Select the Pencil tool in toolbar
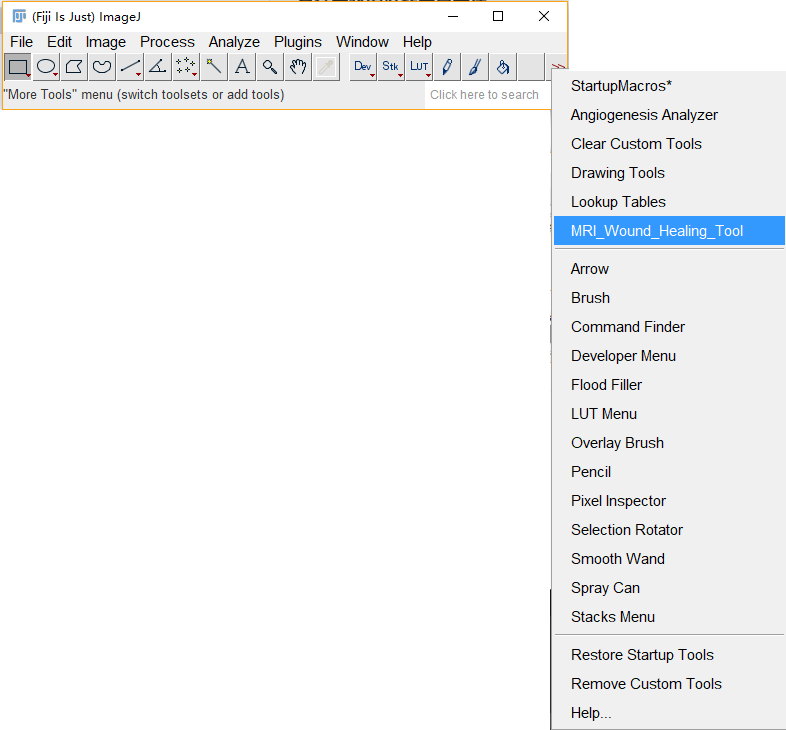This screenshot has width=786, height=730. pyautogui.click(x=447, y=67)
